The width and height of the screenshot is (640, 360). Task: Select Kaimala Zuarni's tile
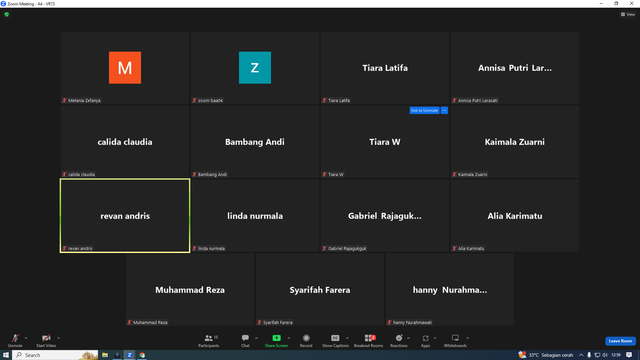tap(515, 142)
